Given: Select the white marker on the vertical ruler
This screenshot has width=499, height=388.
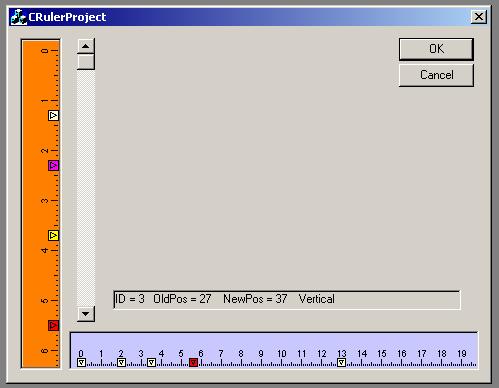Looking at the screenshot, I should [x=53, y=116].
